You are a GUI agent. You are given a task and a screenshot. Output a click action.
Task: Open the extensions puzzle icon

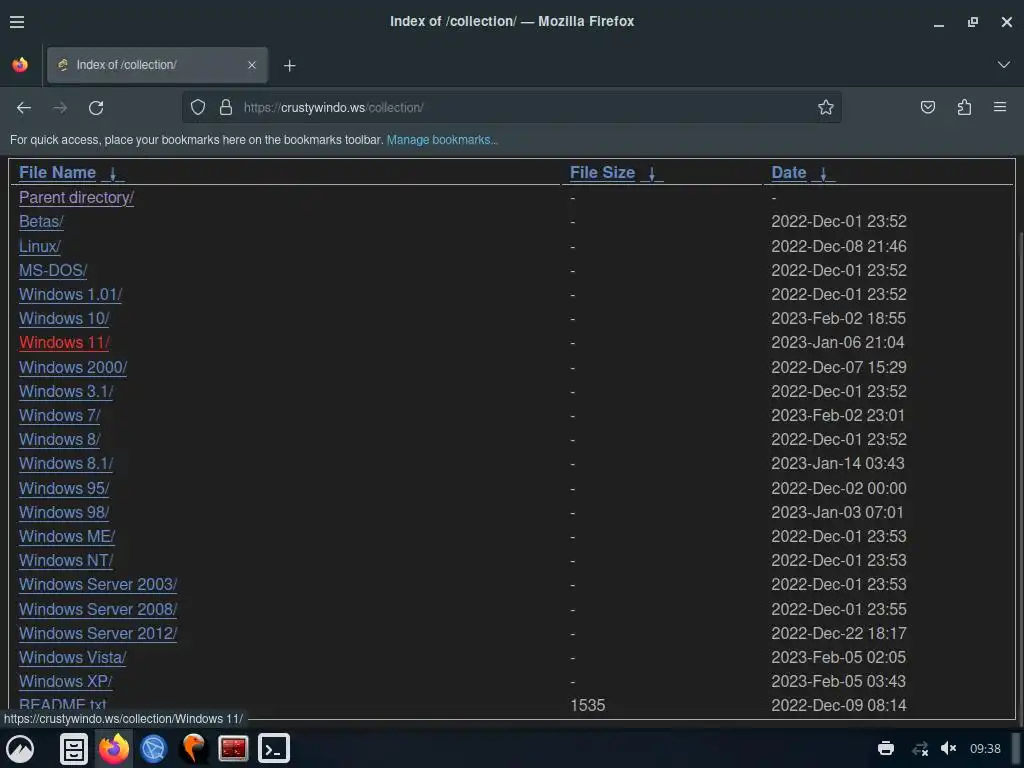[964, 107]
